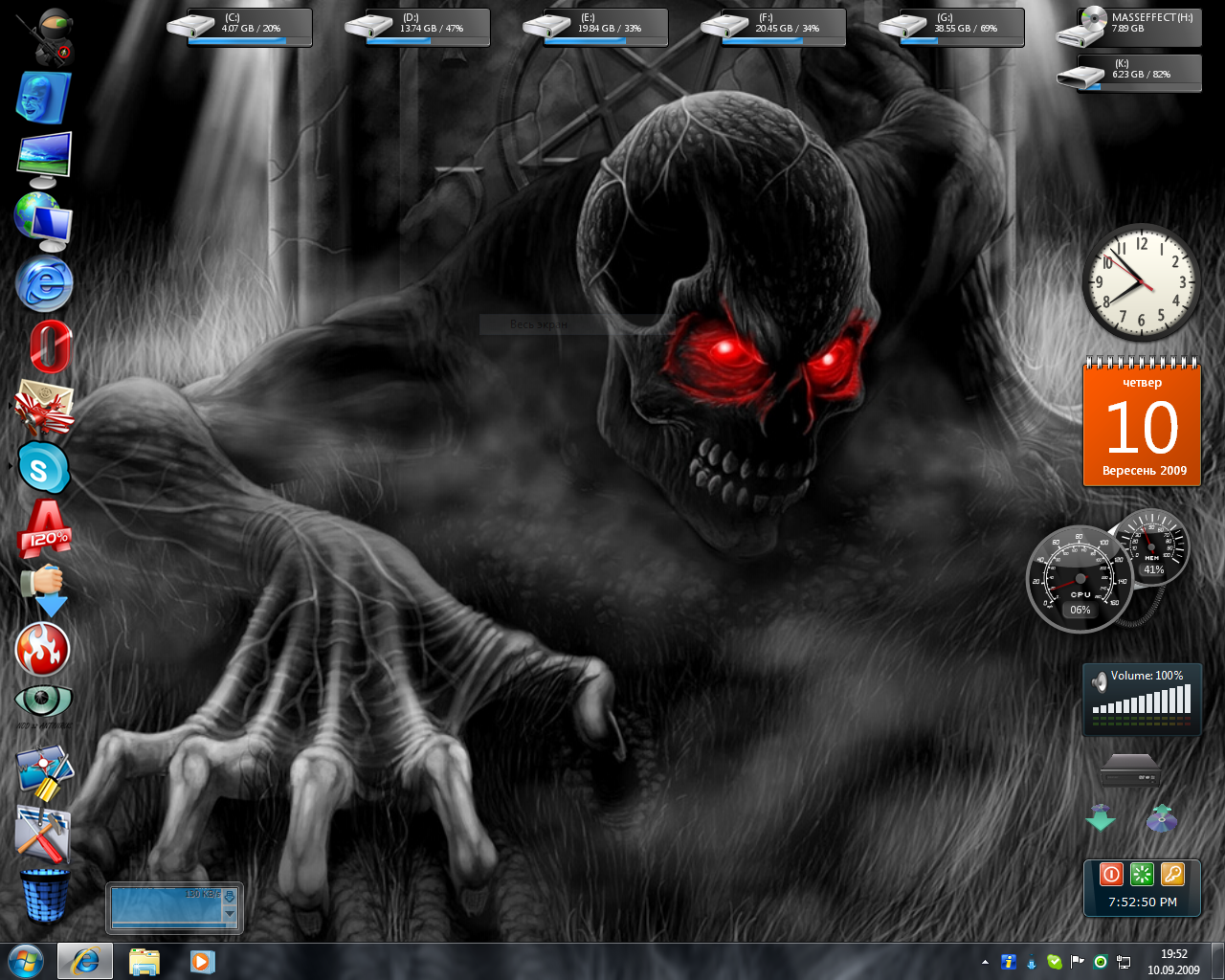
Task: Open the desktop monitor icon
Action: click(44, 160)
